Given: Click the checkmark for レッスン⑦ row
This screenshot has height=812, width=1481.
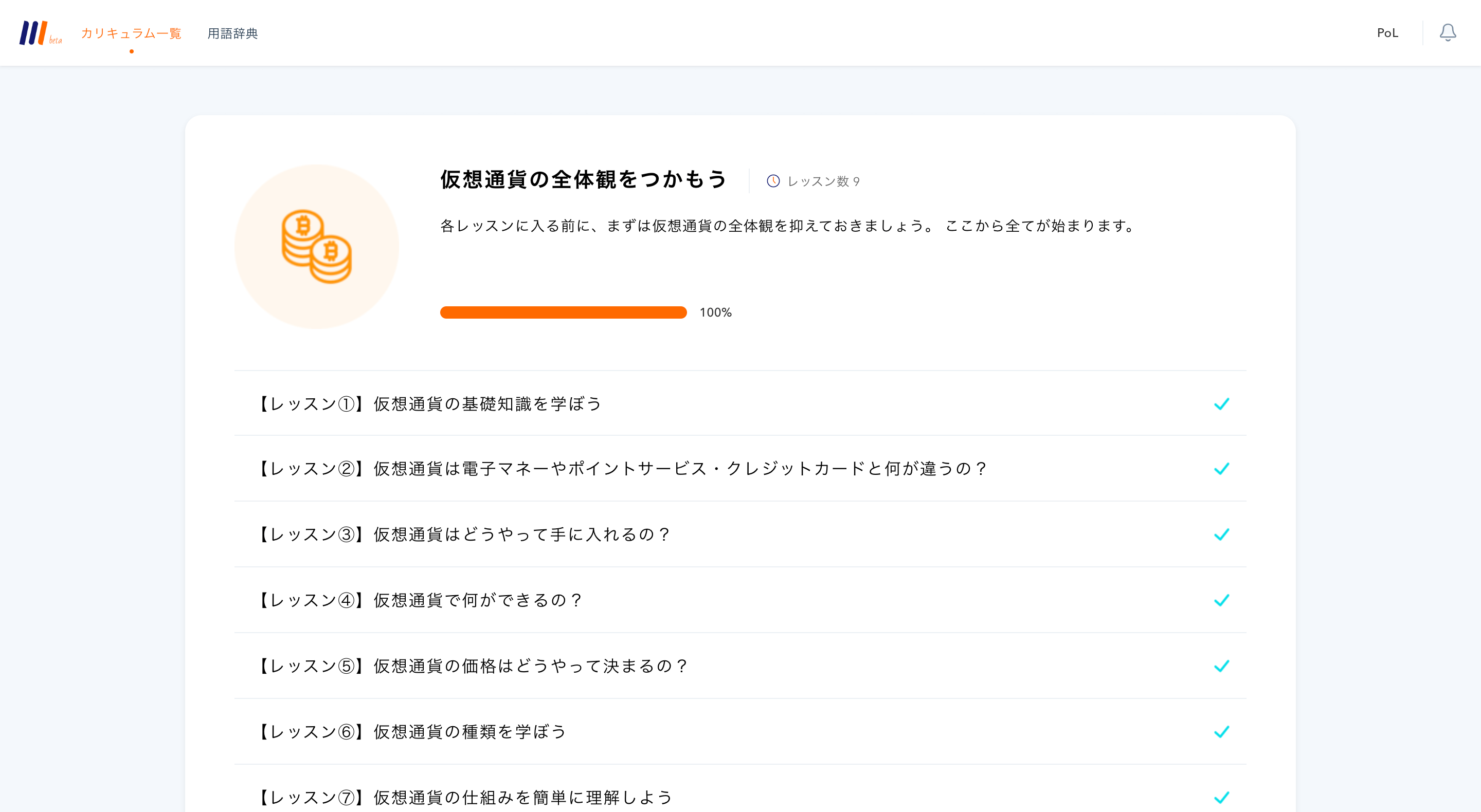Looking at the screenshot, I should (1221, 798).
